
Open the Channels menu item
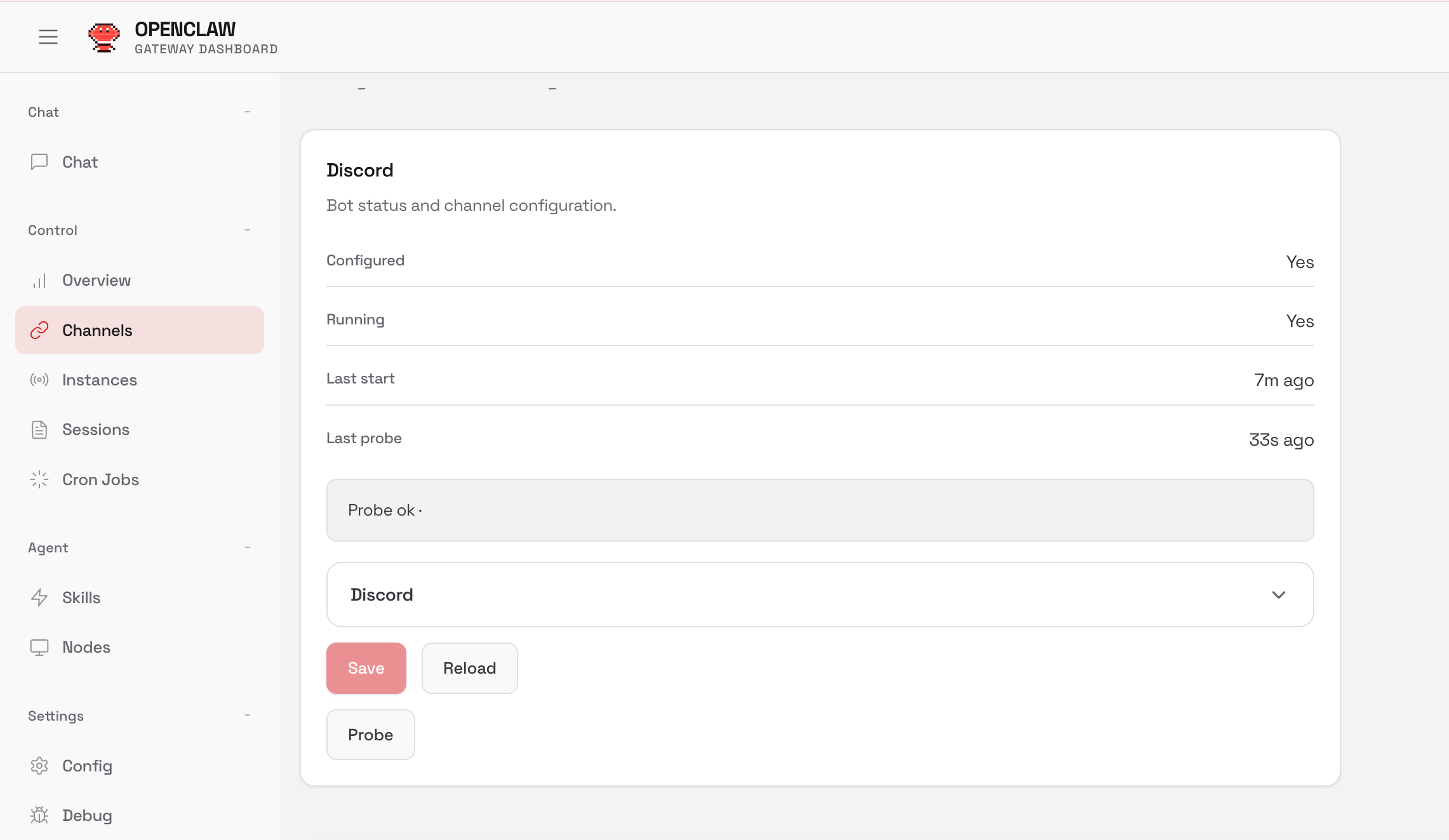click(x=97, y=331)
